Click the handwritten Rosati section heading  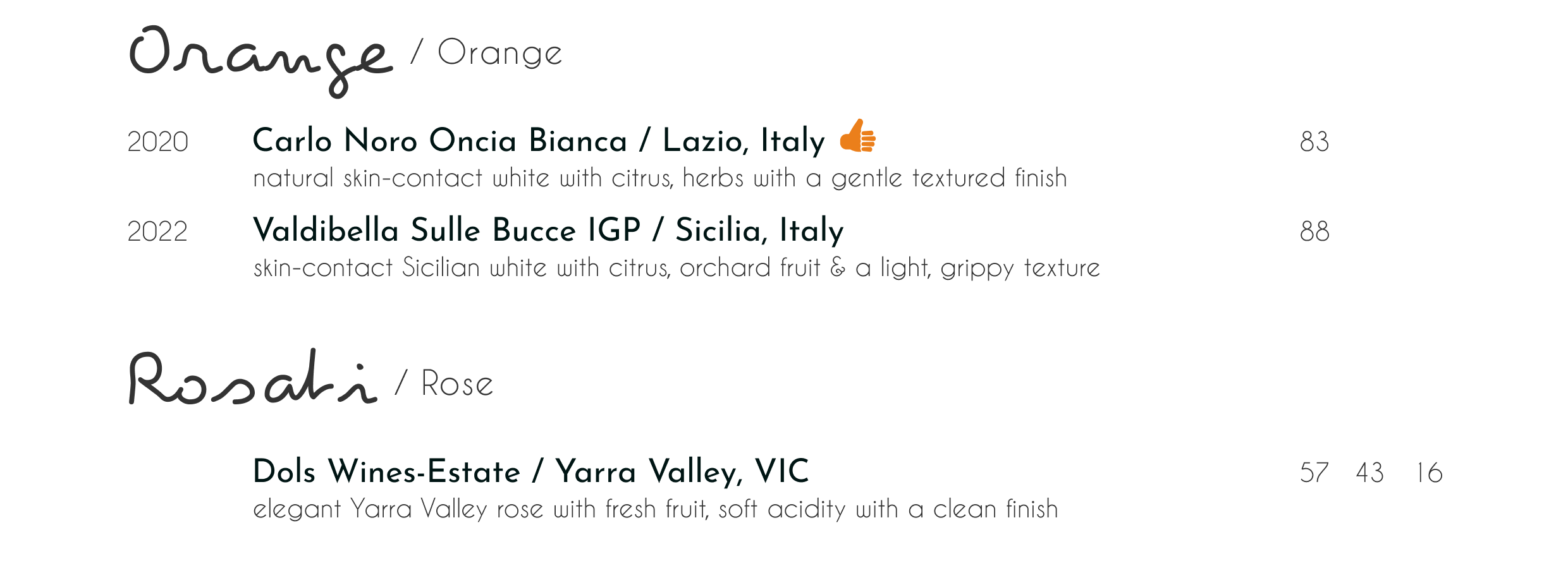click(x=252, y=379)
